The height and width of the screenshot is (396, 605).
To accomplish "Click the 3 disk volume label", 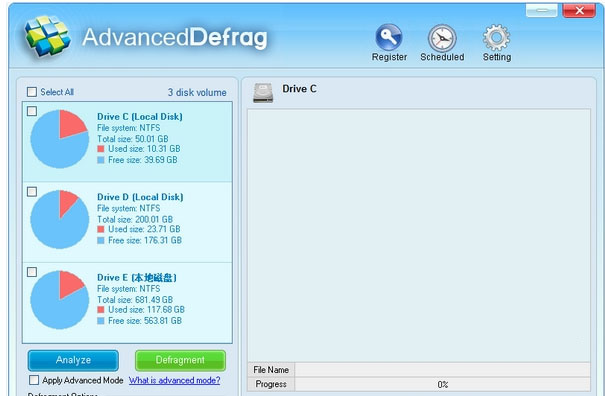I will click(x=197, y=93).
